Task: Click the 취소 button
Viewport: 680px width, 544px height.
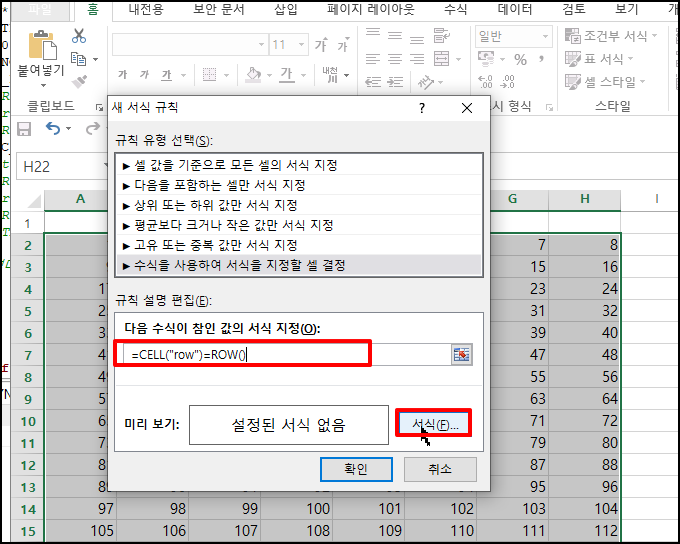Action: pyautogui.click(x=440, y=469)
